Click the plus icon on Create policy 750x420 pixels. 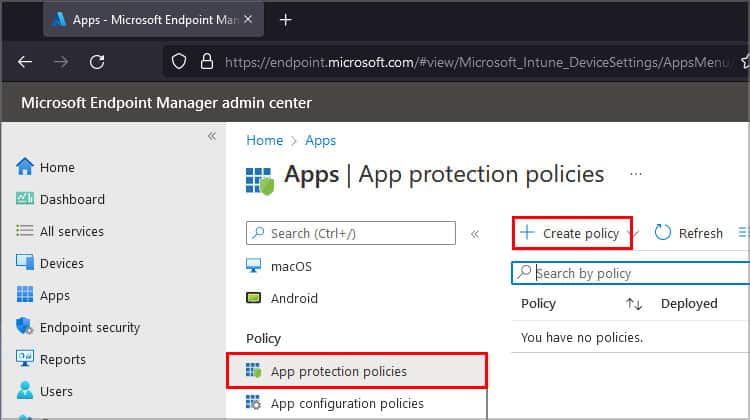click(527, 232)
